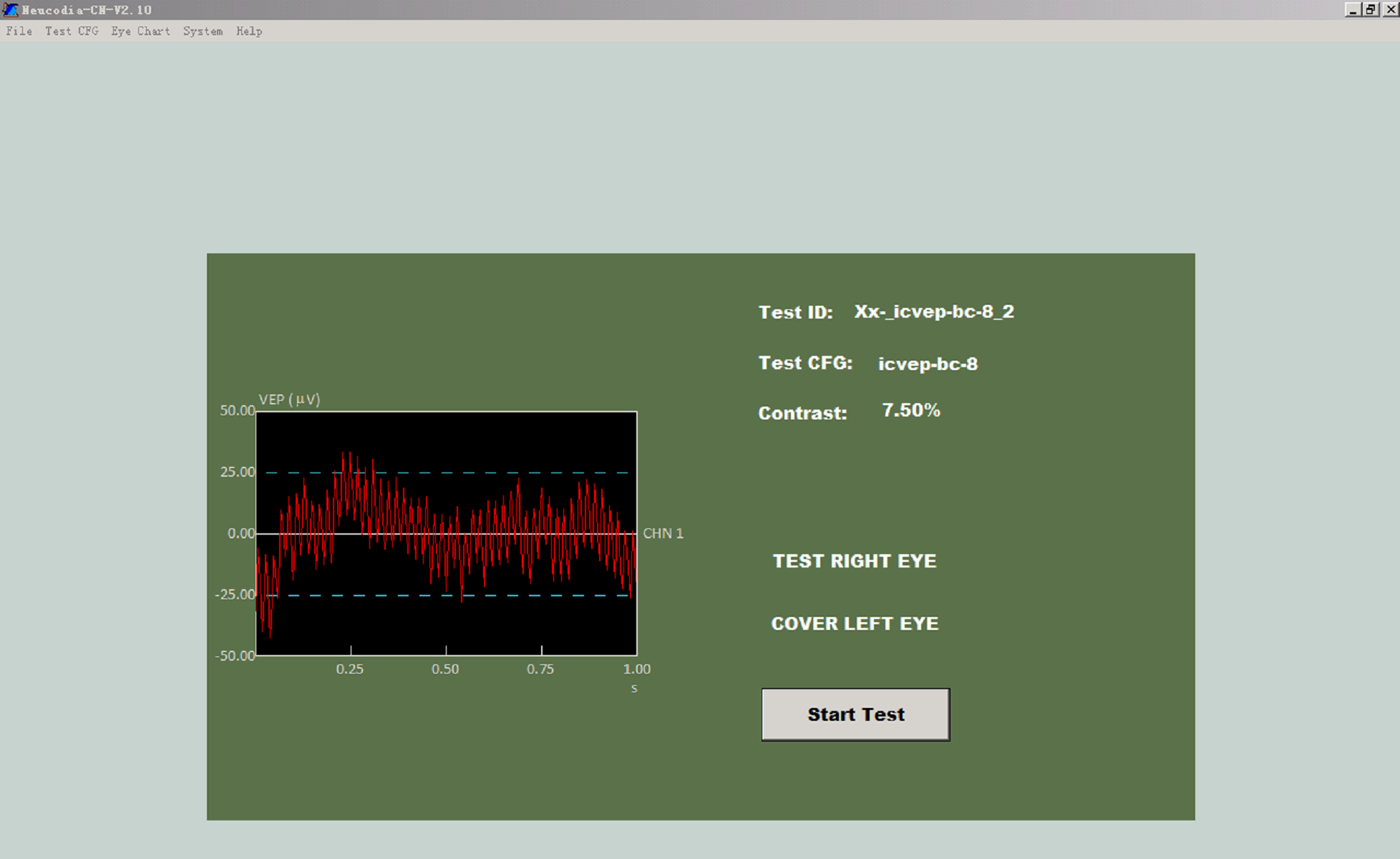Click the CHN 1 channel label
Viewport: 1400px width, 859px height.
663,533
